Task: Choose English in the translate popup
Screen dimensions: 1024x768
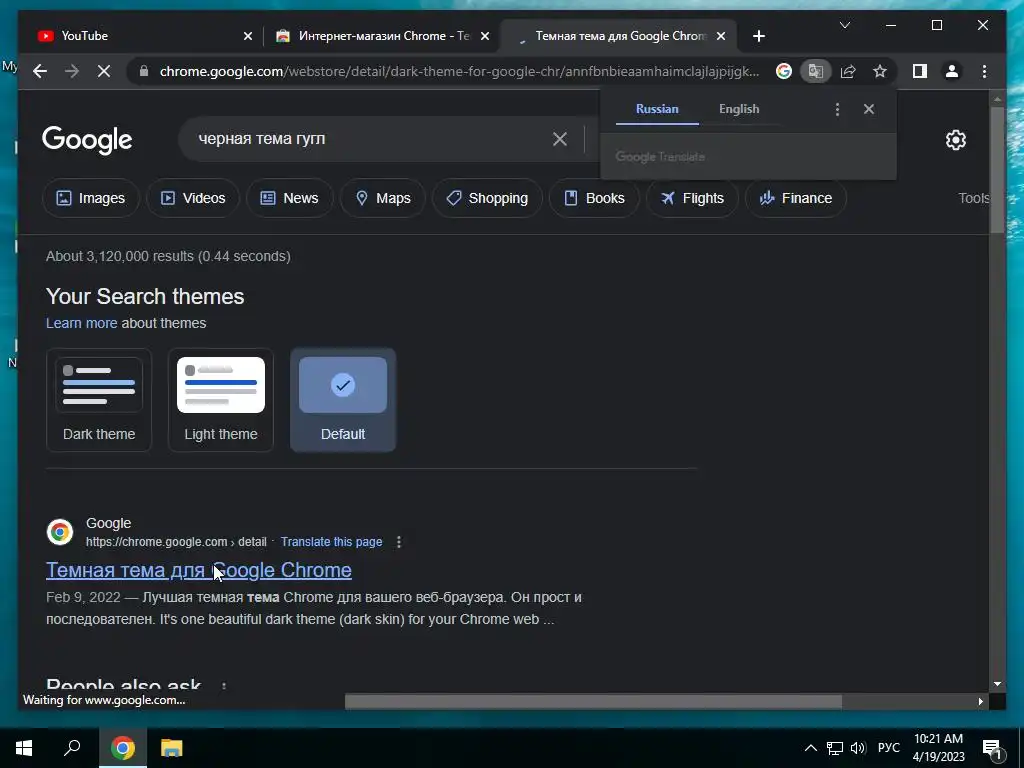Action: point(739,109)
